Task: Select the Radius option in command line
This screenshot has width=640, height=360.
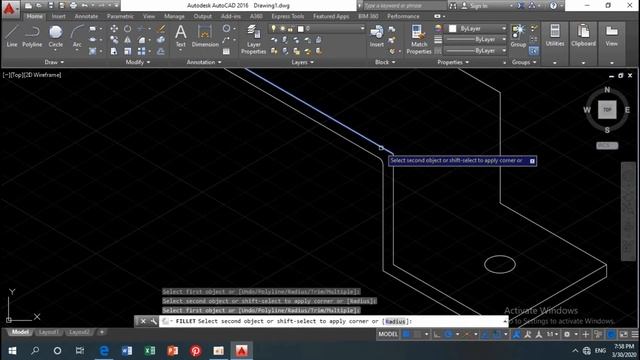Action: [x=395, y=322]
